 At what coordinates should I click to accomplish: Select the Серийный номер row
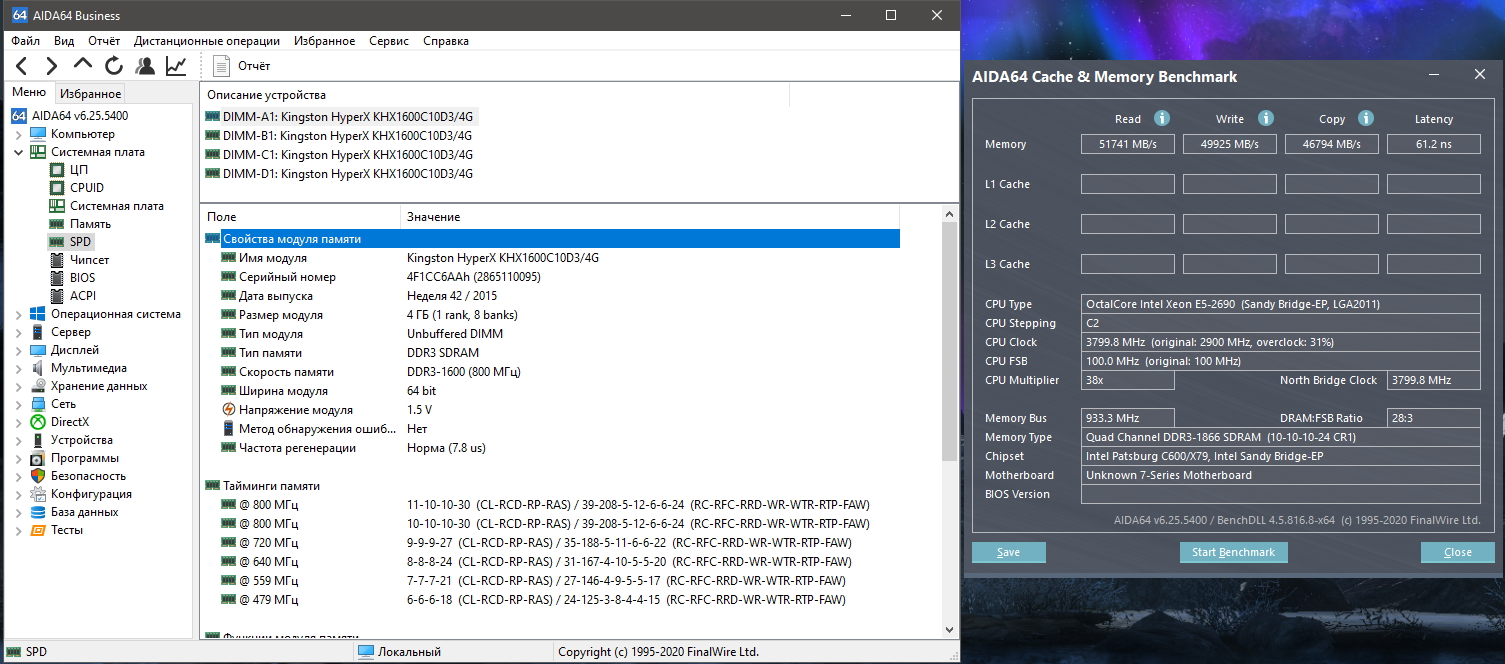(x=551, y=277)
